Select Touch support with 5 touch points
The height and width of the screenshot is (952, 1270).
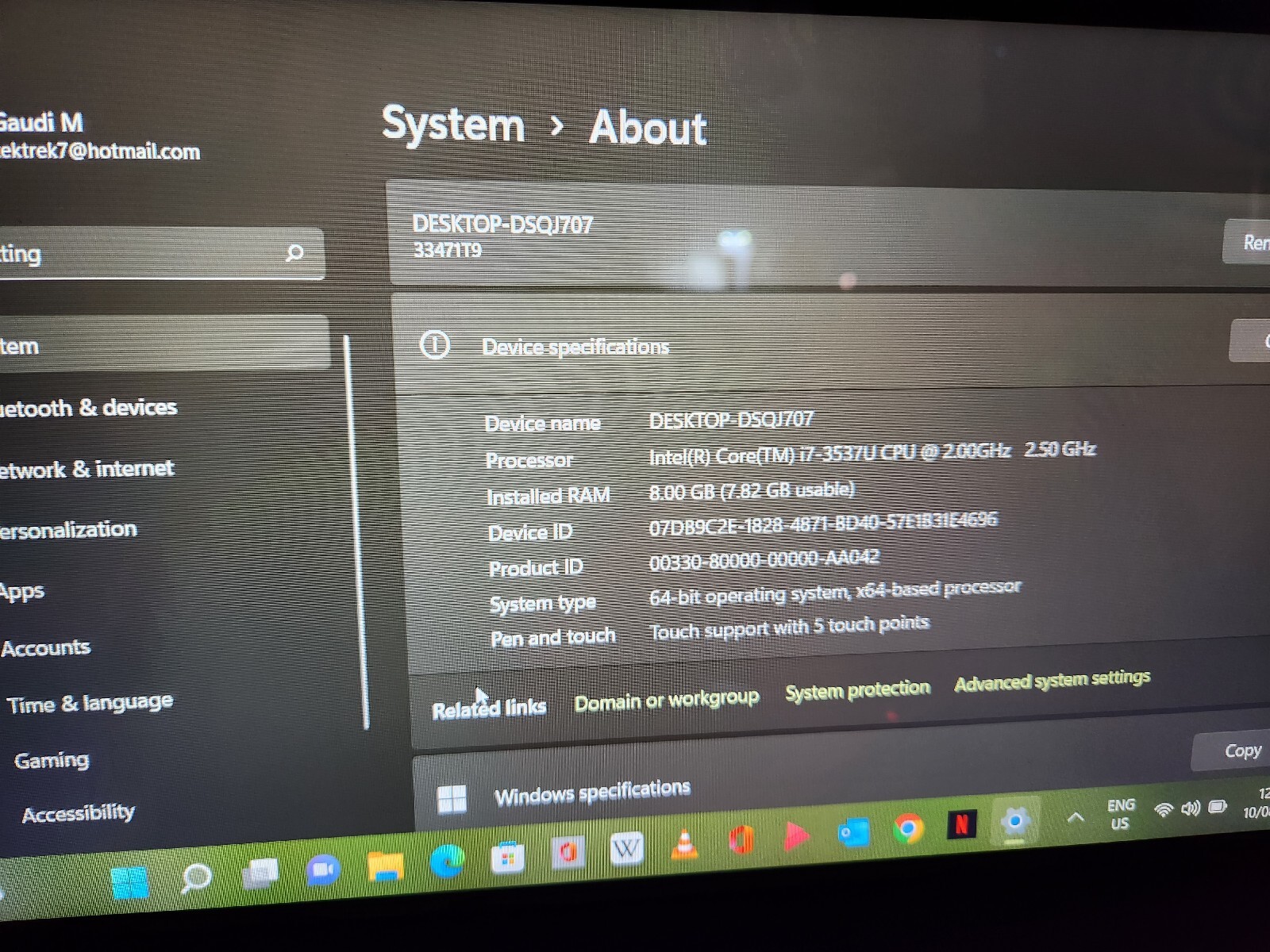click(790, 628)
